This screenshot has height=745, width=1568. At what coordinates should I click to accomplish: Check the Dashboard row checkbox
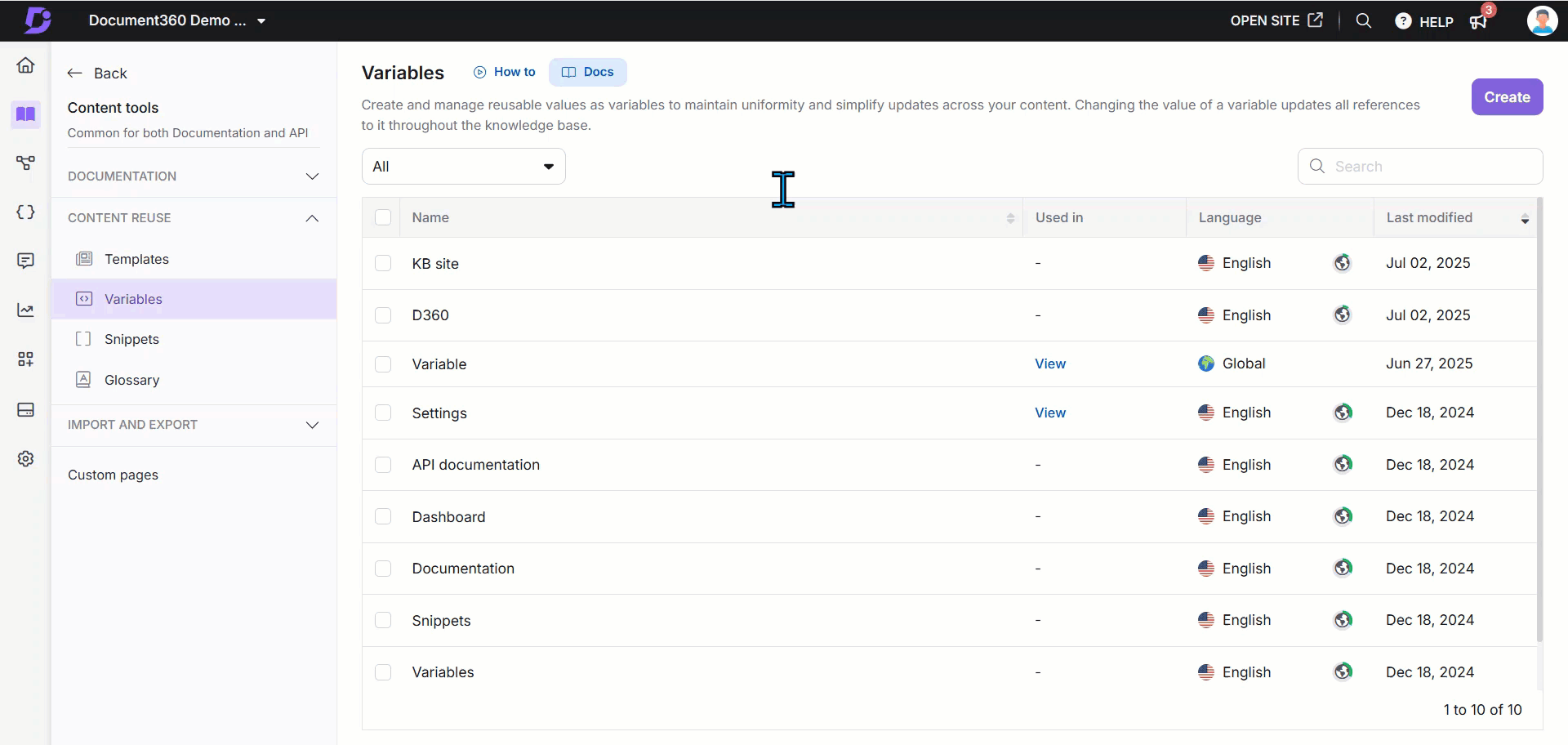point(382,516)
